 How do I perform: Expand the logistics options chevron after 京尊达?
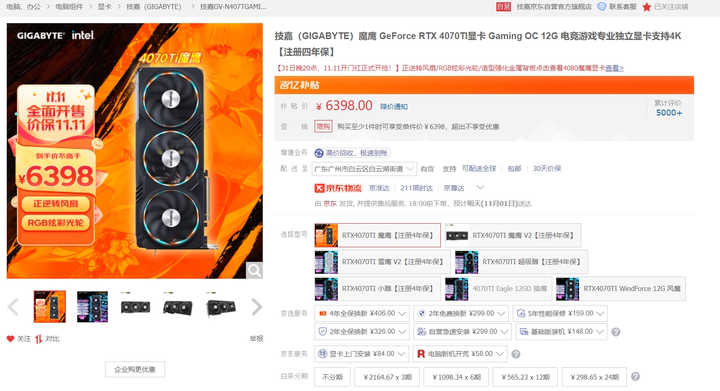pos(481,187)
